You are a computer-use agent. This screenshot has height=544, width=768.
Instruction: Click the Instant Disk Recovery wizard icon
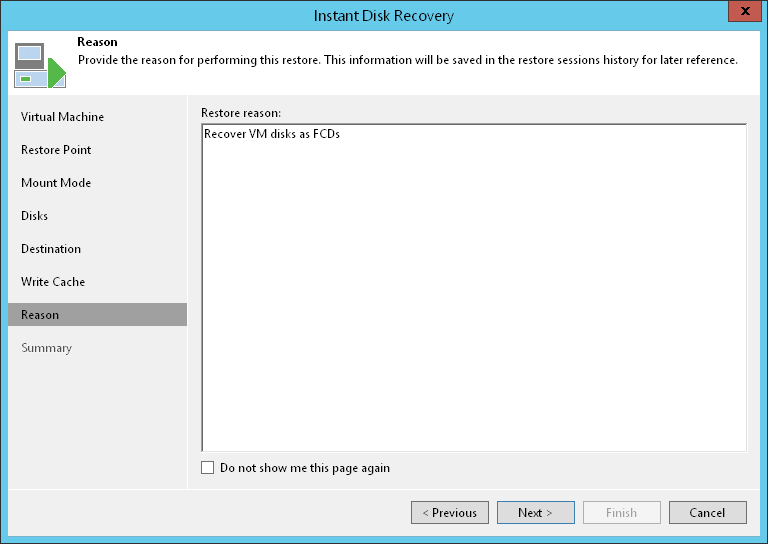(39, 64)
